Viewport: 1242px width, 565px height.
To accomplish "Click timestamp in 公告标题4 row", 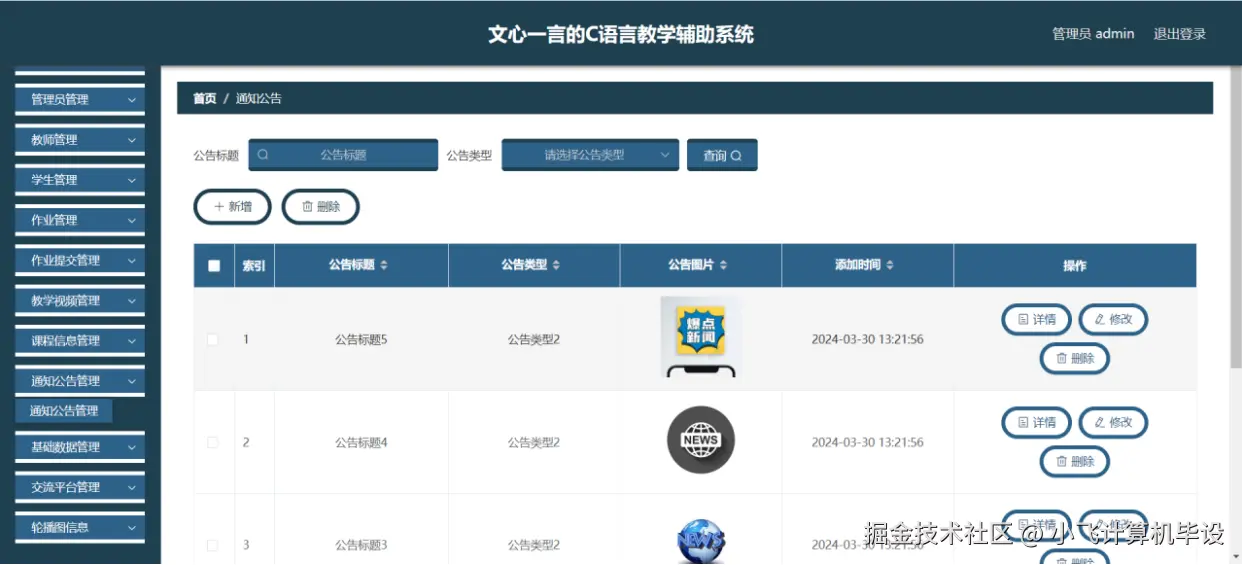I will coord(867,442).
